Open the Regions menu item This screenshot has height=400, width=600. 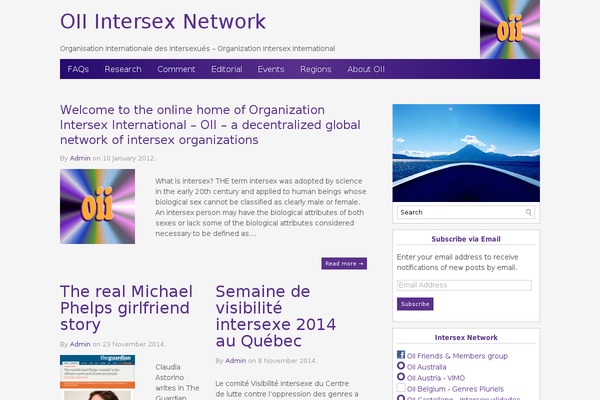[x=316, y=69]
